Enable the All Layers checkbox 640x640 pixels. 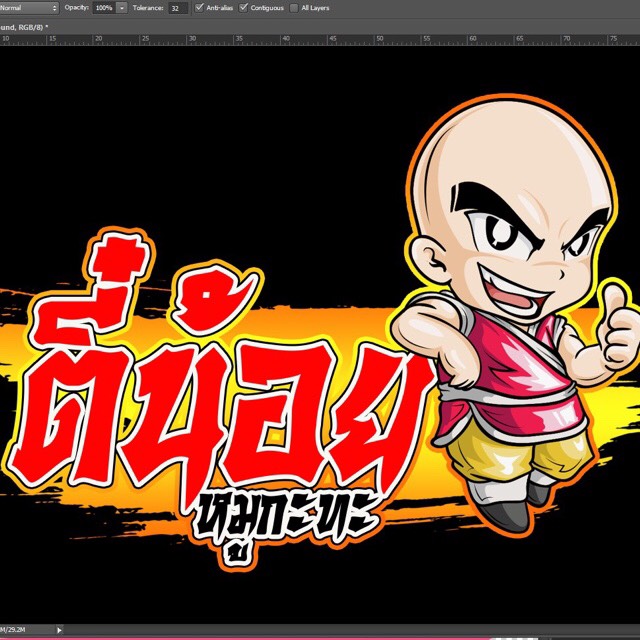[293, 7]
